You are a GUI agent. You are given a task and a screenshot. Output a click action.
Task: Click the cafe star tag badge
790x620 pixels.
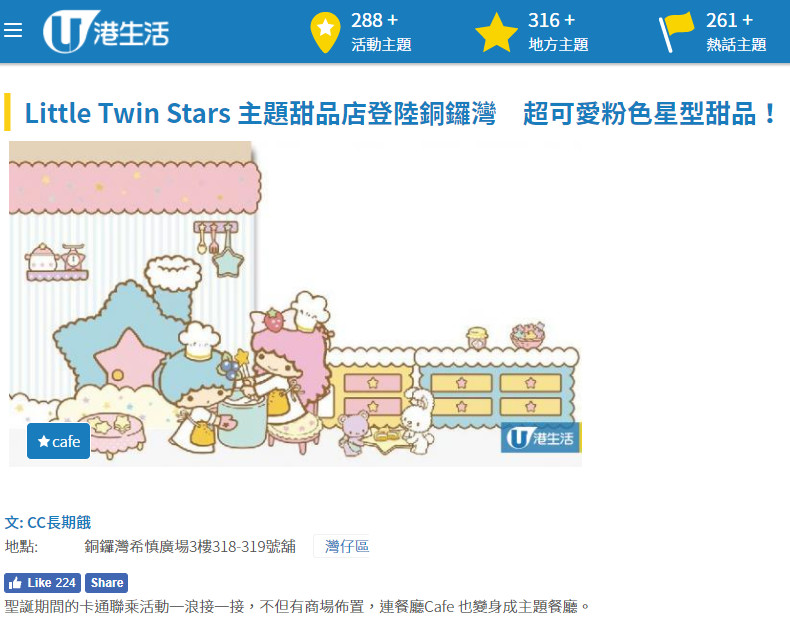58,441
